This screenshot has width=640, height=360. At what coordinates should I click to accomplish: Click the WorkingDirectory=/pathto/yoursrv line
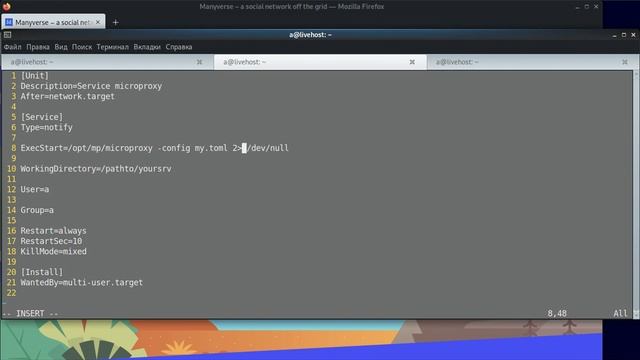click(96, 169)
